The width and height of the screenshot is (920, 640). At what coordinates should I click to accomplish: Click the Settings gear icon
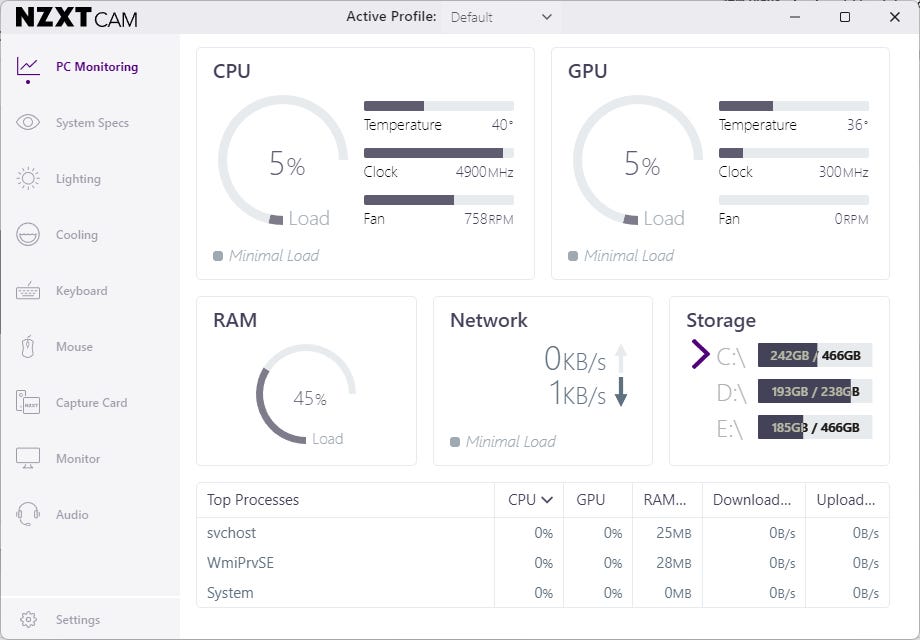(x=28, y=619)
